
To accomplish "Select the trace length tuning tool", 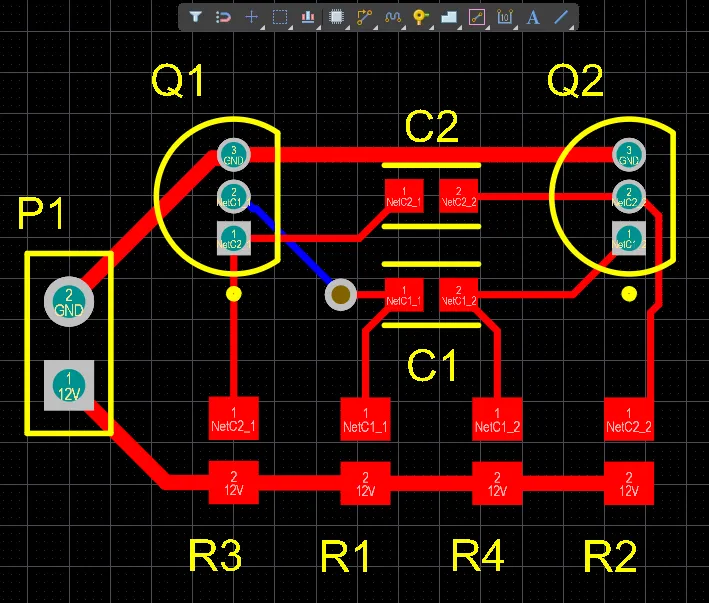I will (x=392, y=17).
